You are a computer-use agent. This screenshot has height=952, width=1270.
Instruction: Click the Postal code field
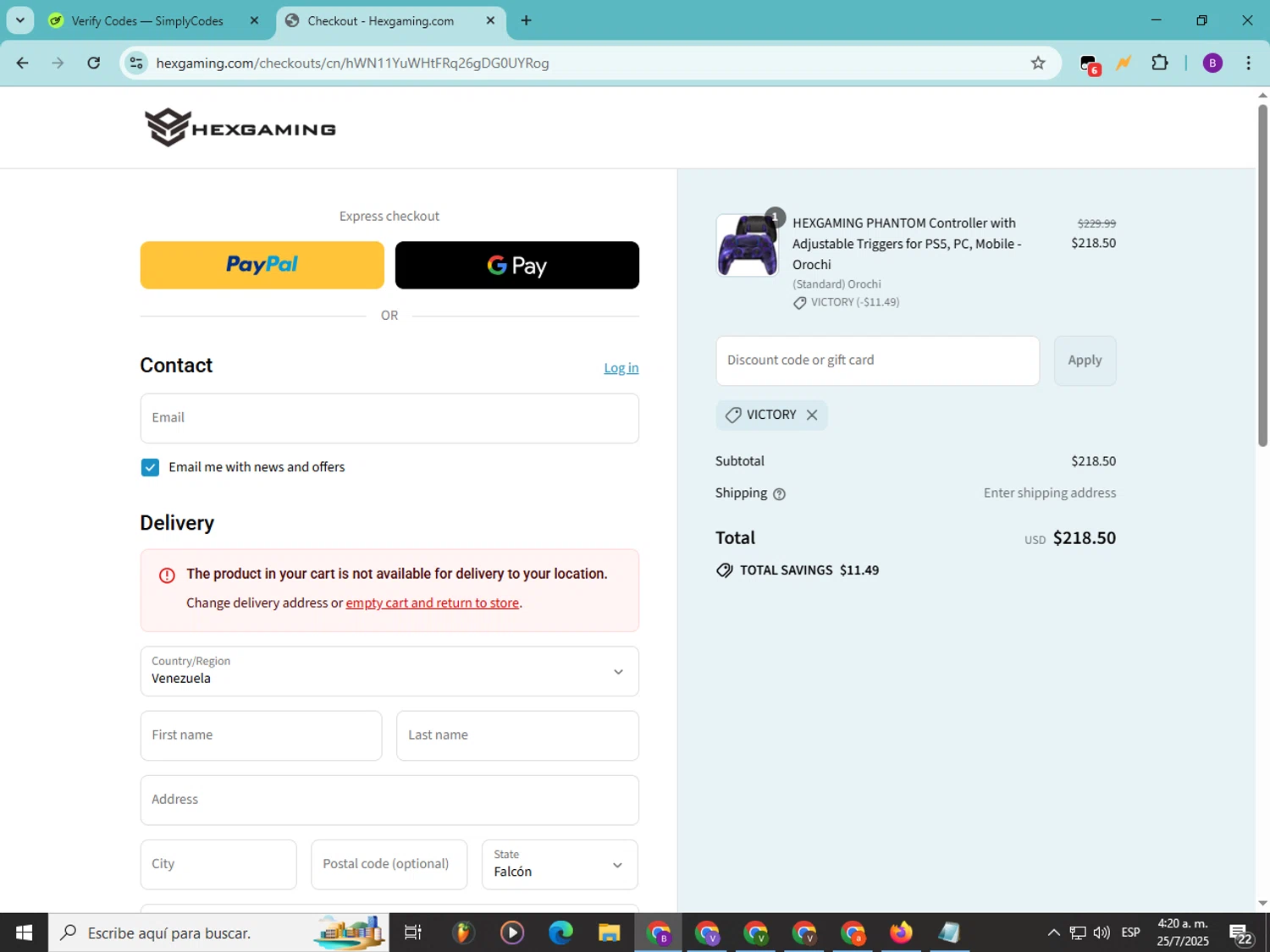[x=389, y=864]
